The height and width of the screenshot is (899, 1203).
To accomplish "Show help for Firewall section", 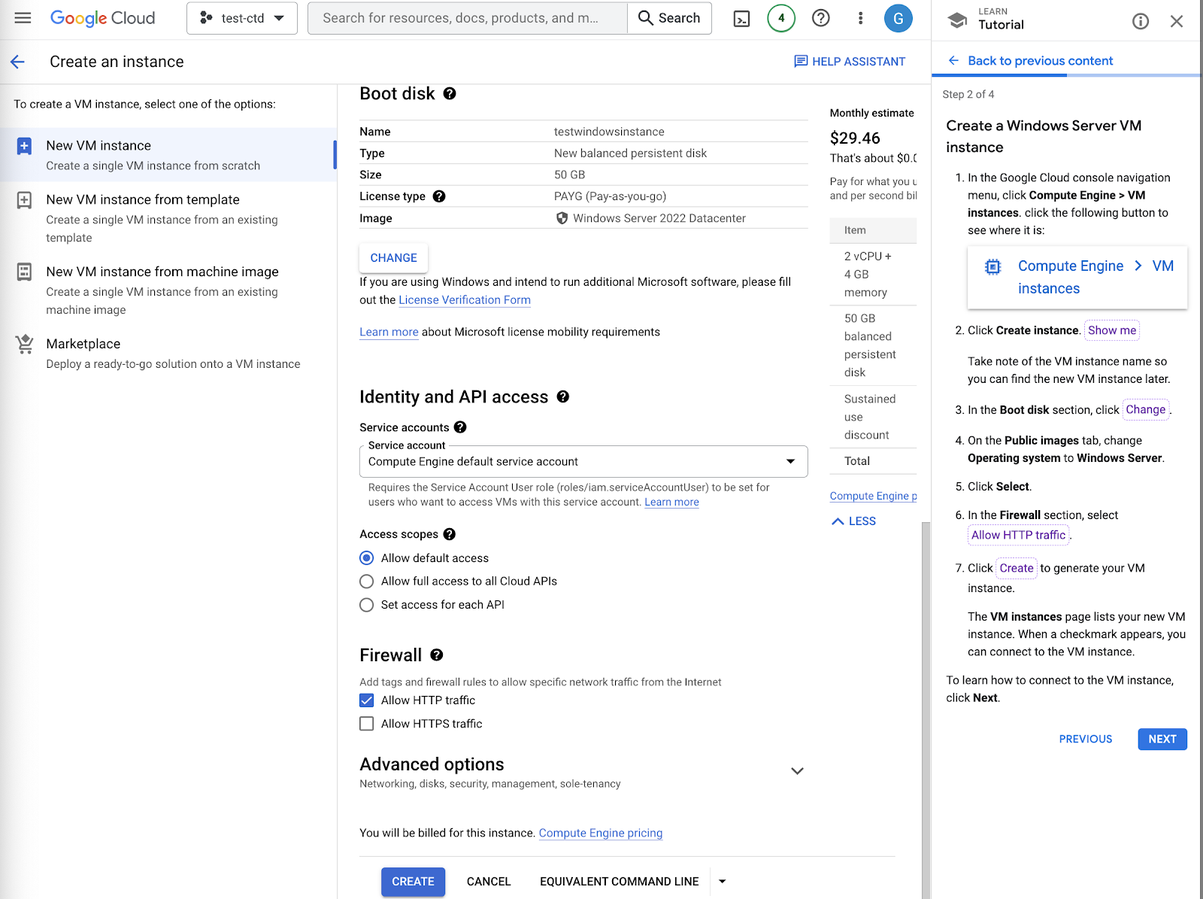I will coord(437,655).
